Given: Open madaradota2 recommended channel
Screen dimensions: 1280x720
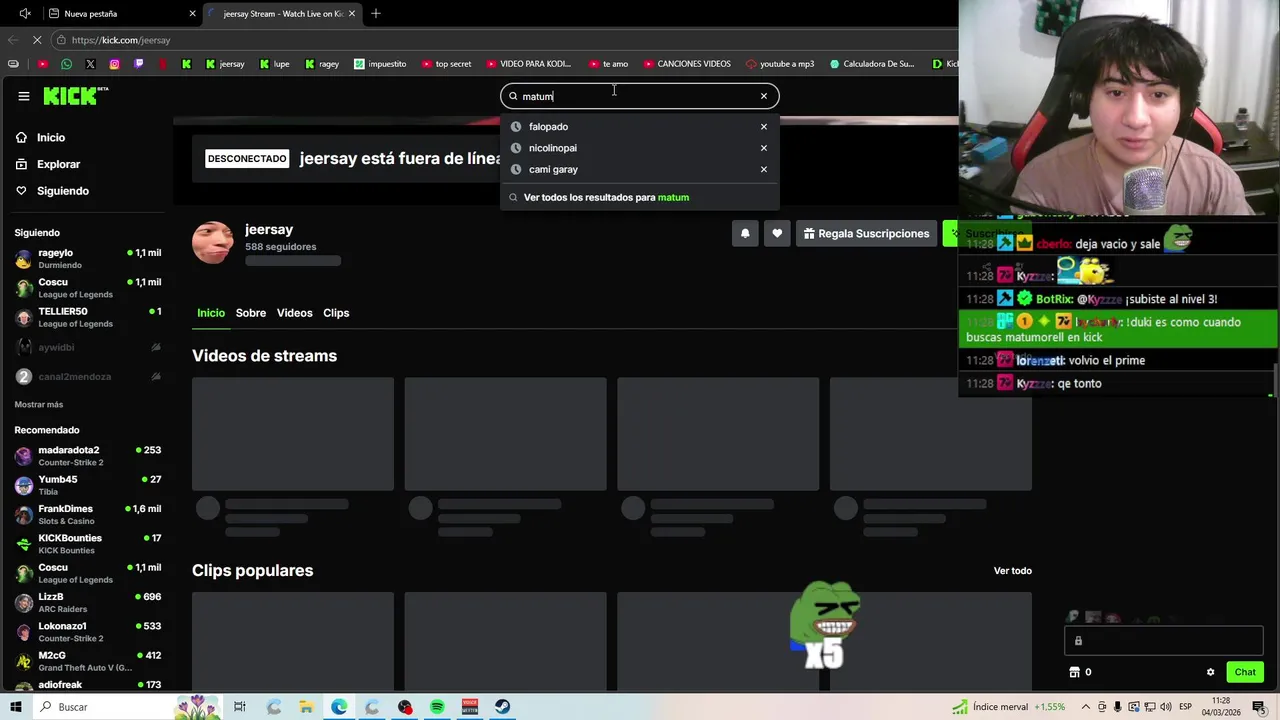Looking at the screenshot, I should pyautogui.click(x=88, y=456).
